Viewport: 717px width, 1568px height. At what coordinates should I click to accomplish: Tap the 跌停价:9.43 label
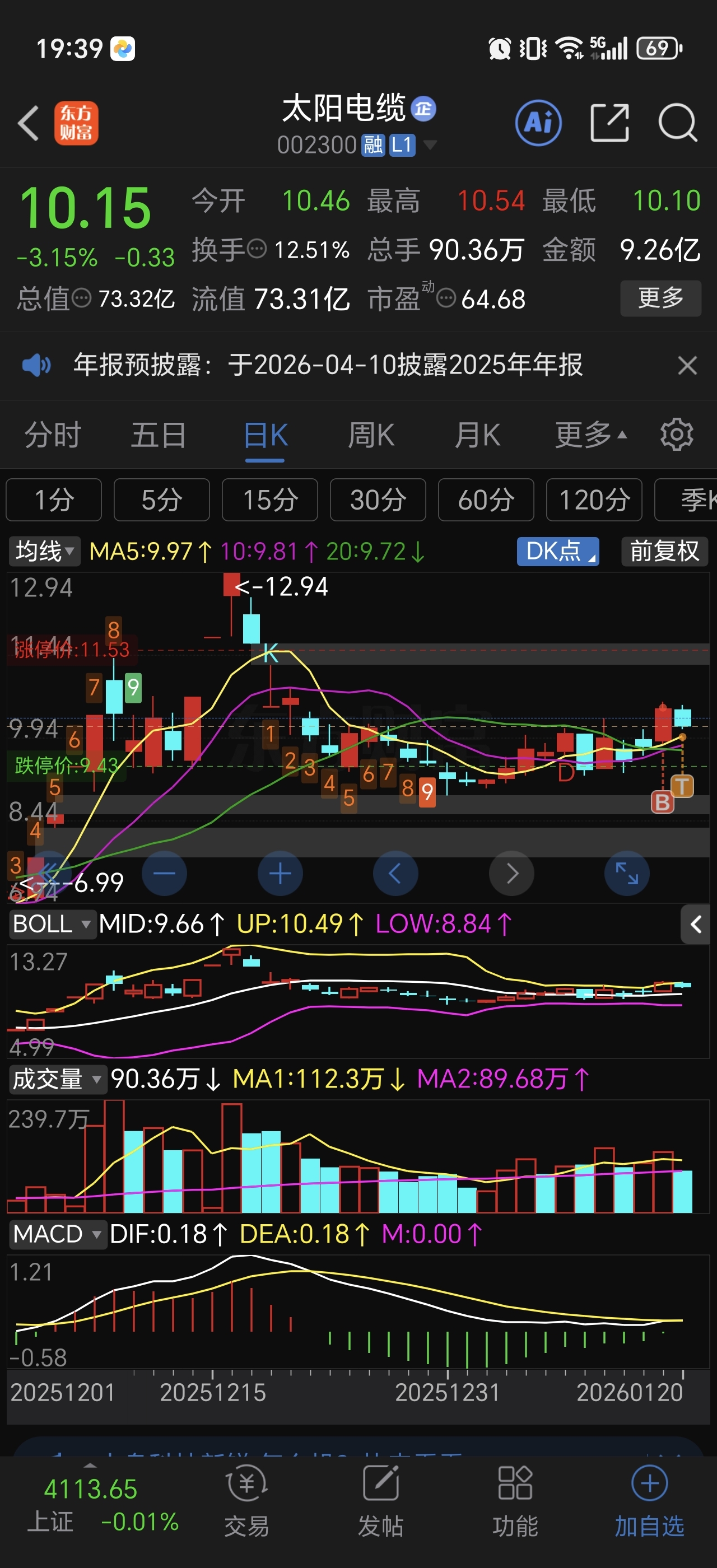click(66, 765)
